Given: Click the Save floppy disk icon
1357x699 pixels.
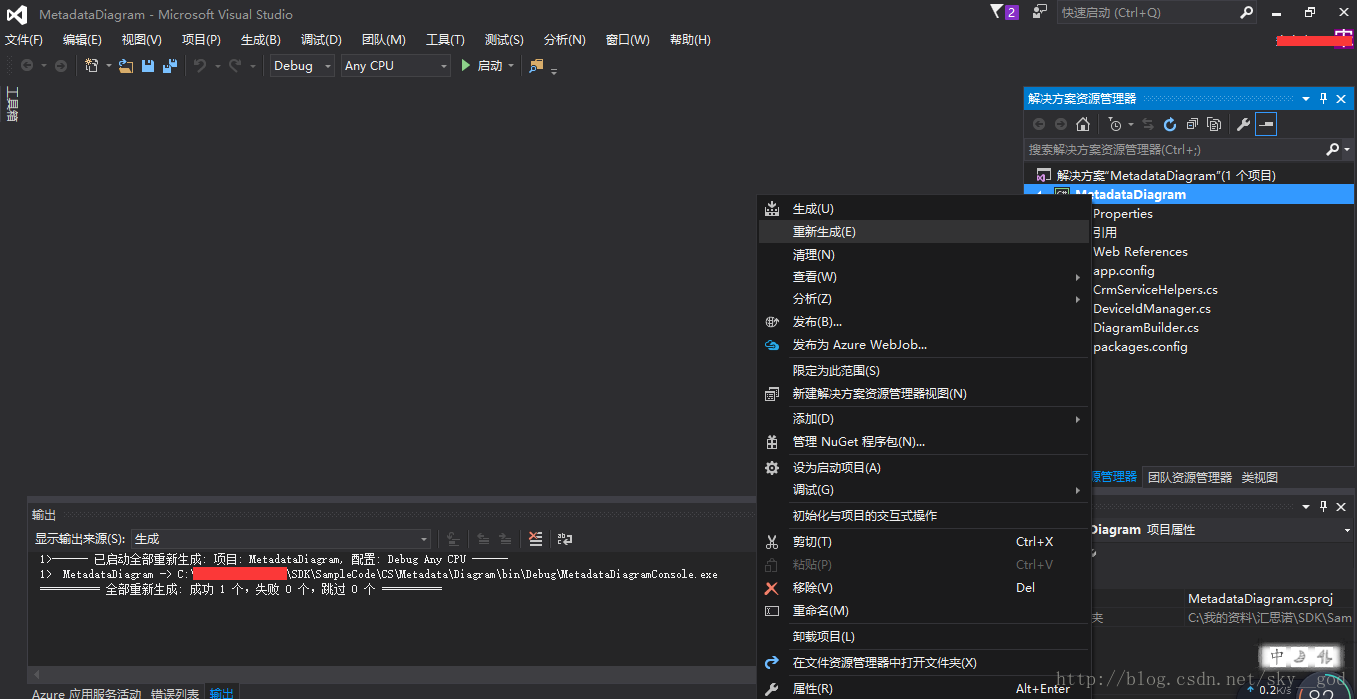Looking at the screenshot, I should pos(148,66).
